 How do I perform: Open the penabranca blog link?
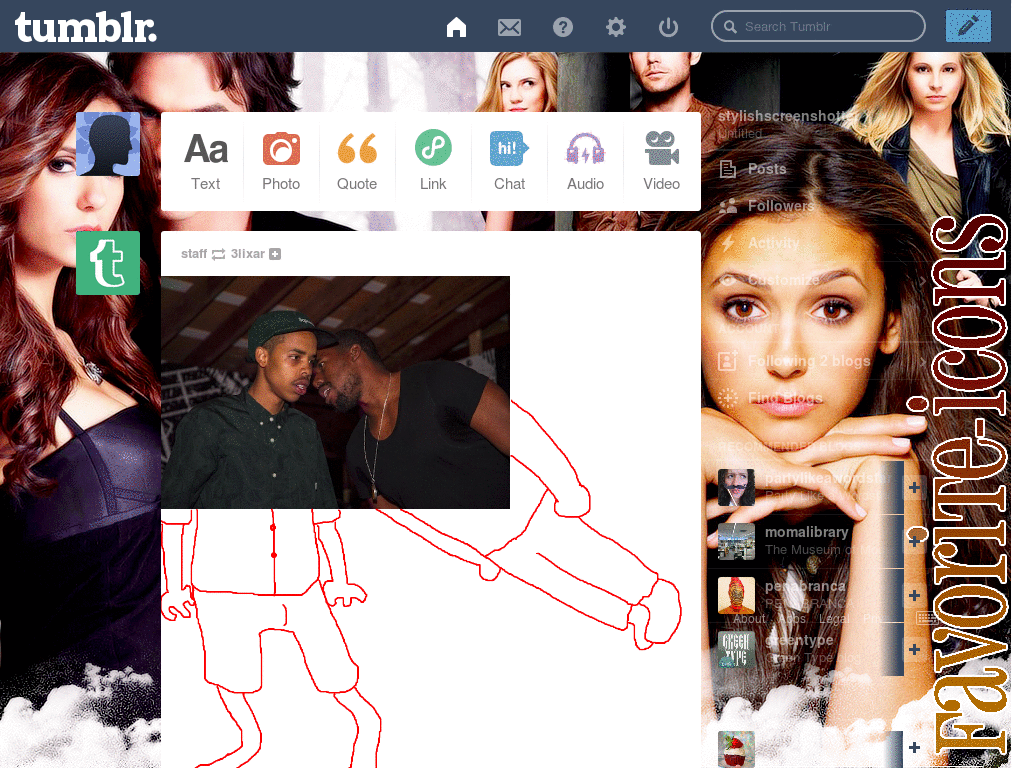(805, 586)
